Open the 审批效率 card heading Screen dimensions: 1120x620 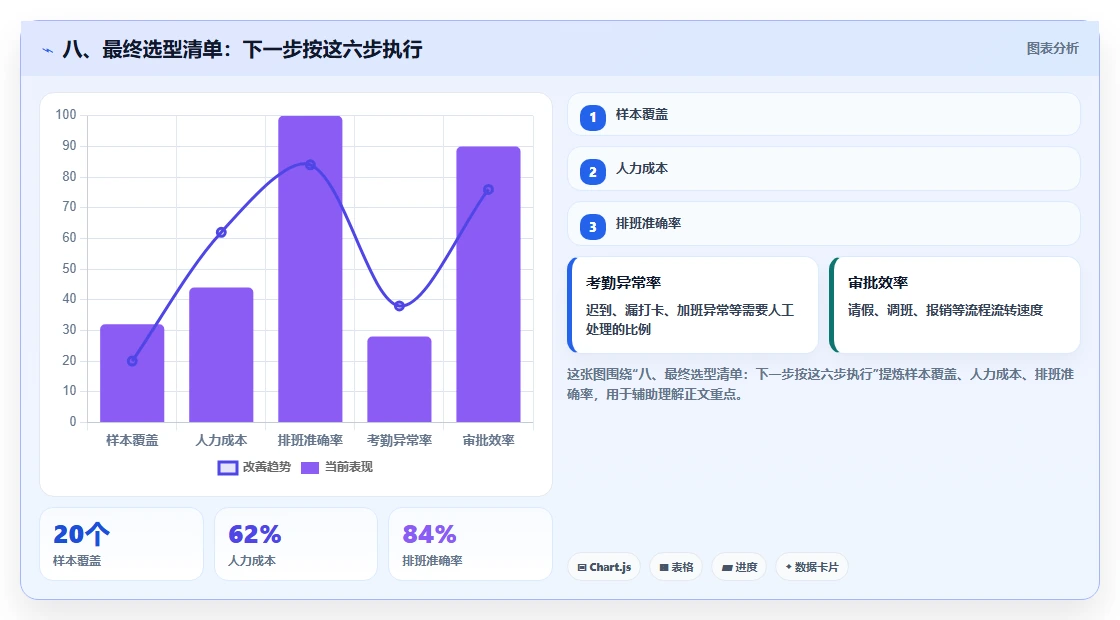[x=878, y=283]
